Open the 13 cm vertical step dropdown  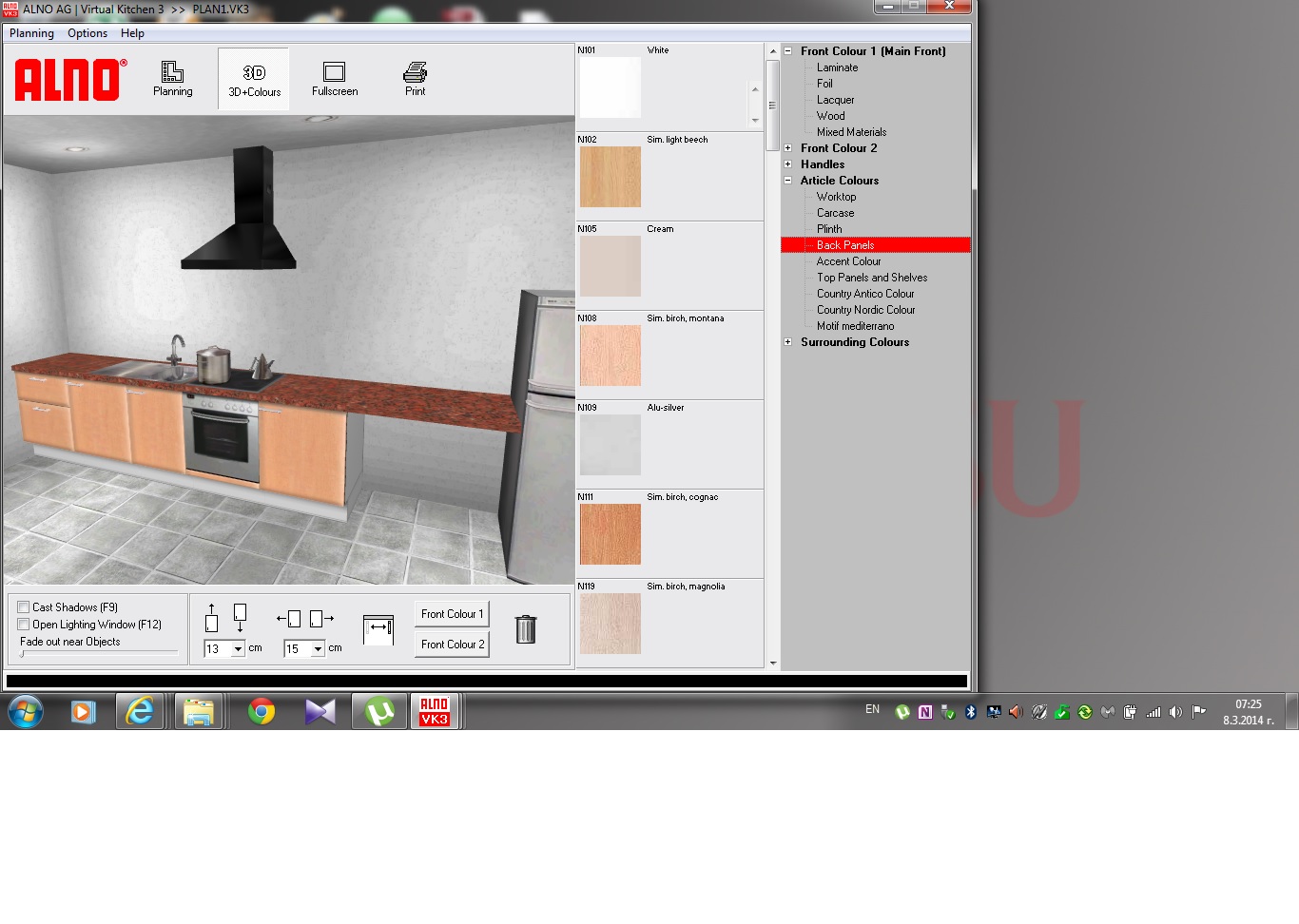click(x=238, y=649)
